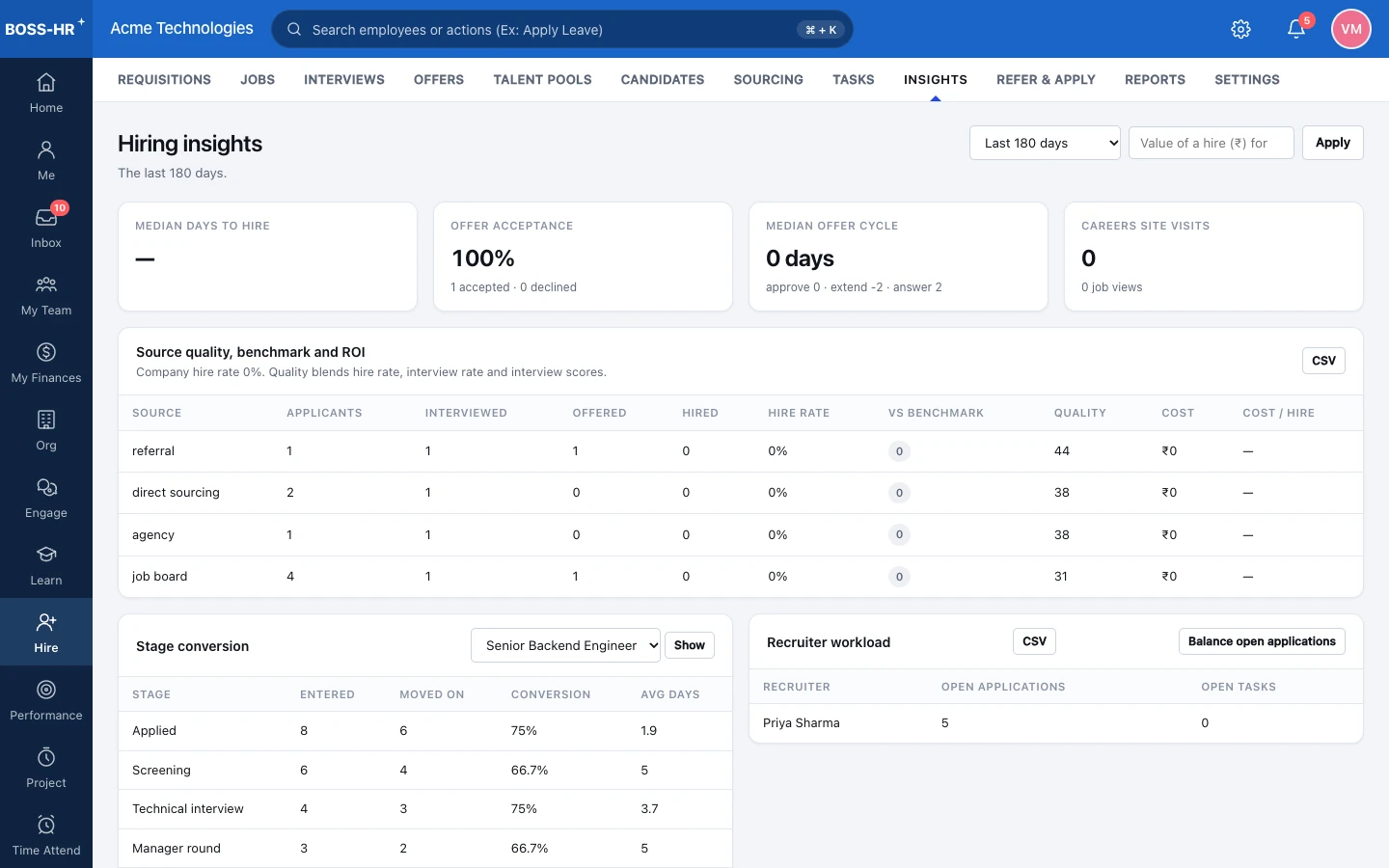Click the Acme Technologies company name
This screenshot has height=868, width=1389.
click(x=181, y=28)
